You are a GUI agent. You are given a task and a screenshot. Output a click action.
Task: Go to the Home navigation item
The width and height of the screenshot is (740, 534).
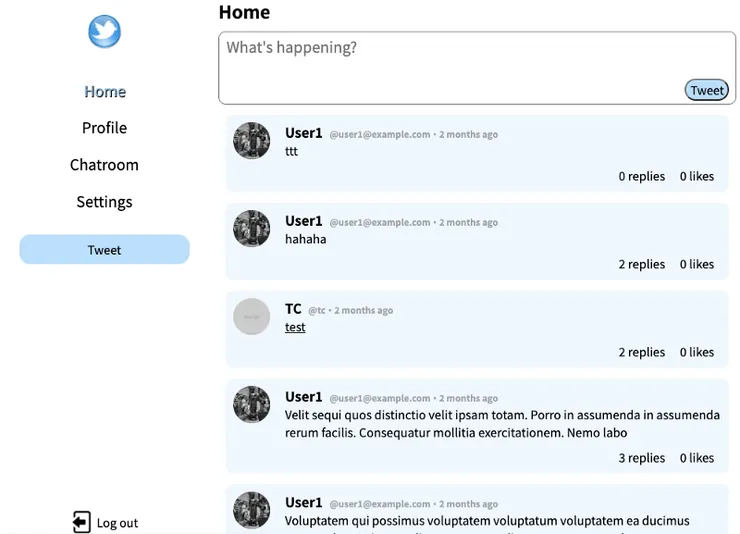coord(105,92)
